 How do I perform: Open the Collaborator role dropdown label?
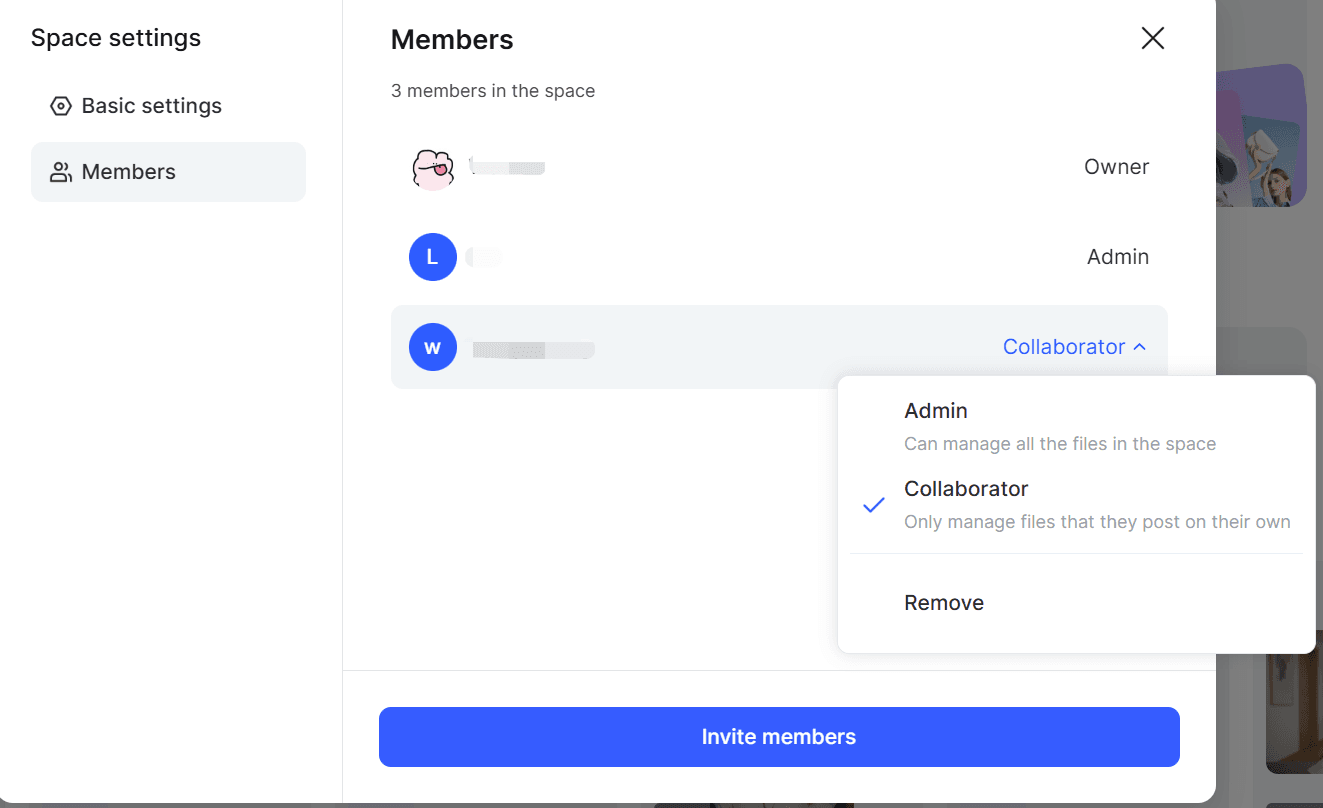tap(1064, 347)
